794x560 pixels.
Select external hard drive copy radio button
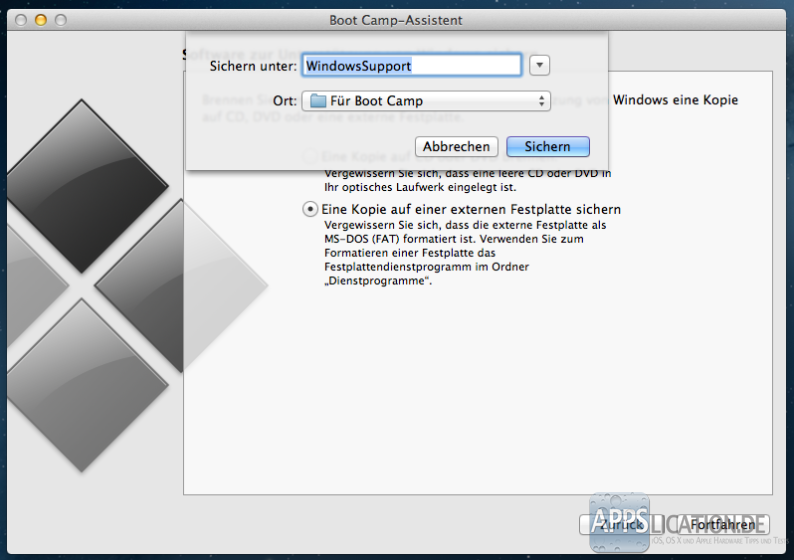click(310, 209)
